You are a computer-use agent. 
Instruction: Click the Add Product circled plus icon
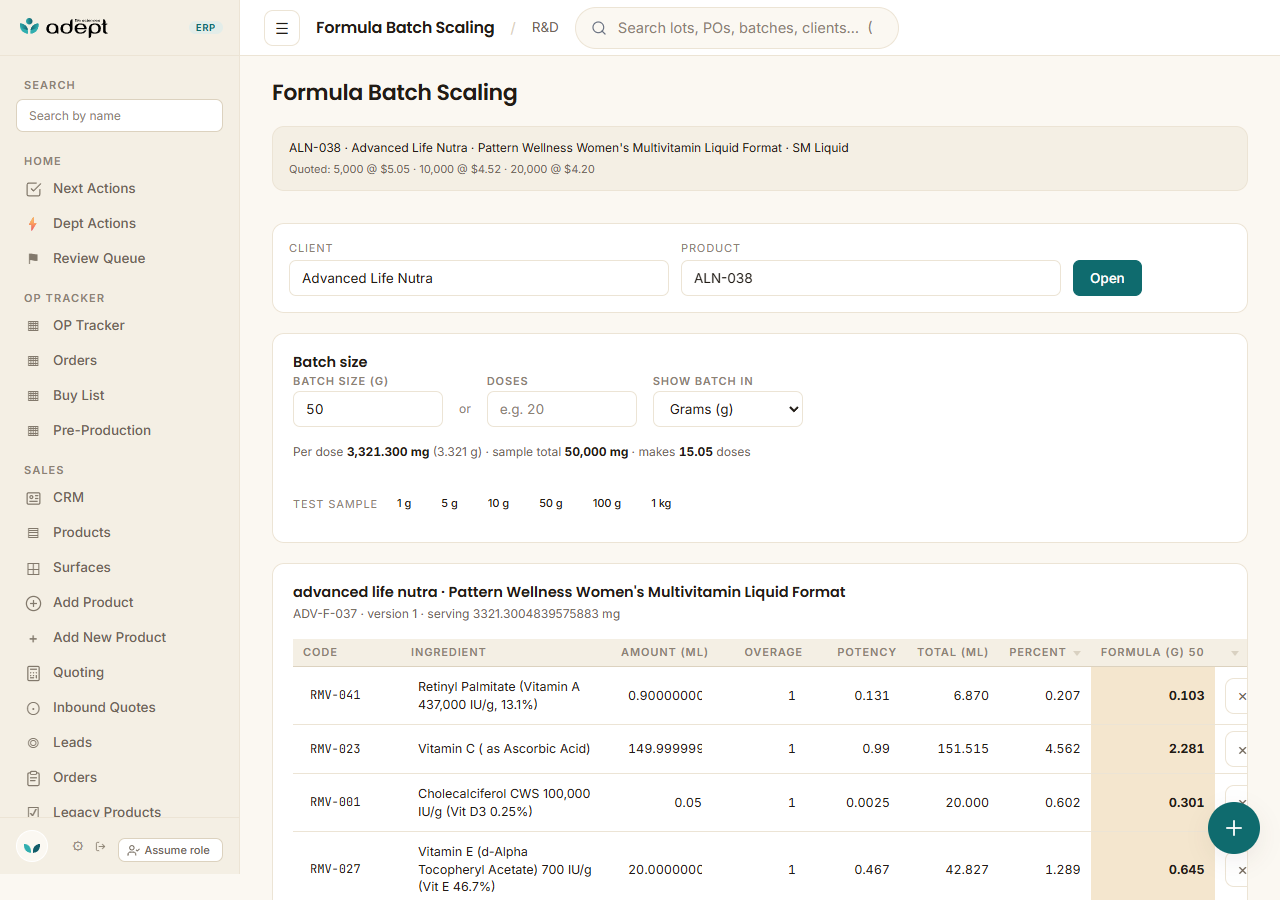pos(33,603)
